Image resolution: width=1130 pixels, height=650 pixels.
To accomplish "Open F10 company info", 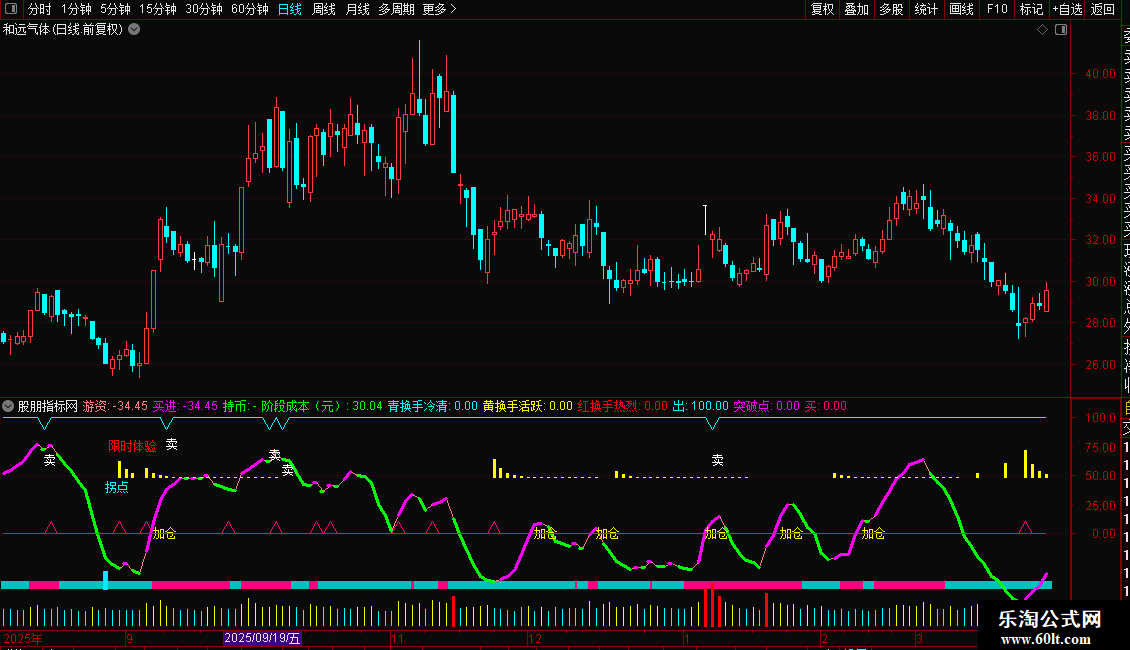I will [997, 9].
